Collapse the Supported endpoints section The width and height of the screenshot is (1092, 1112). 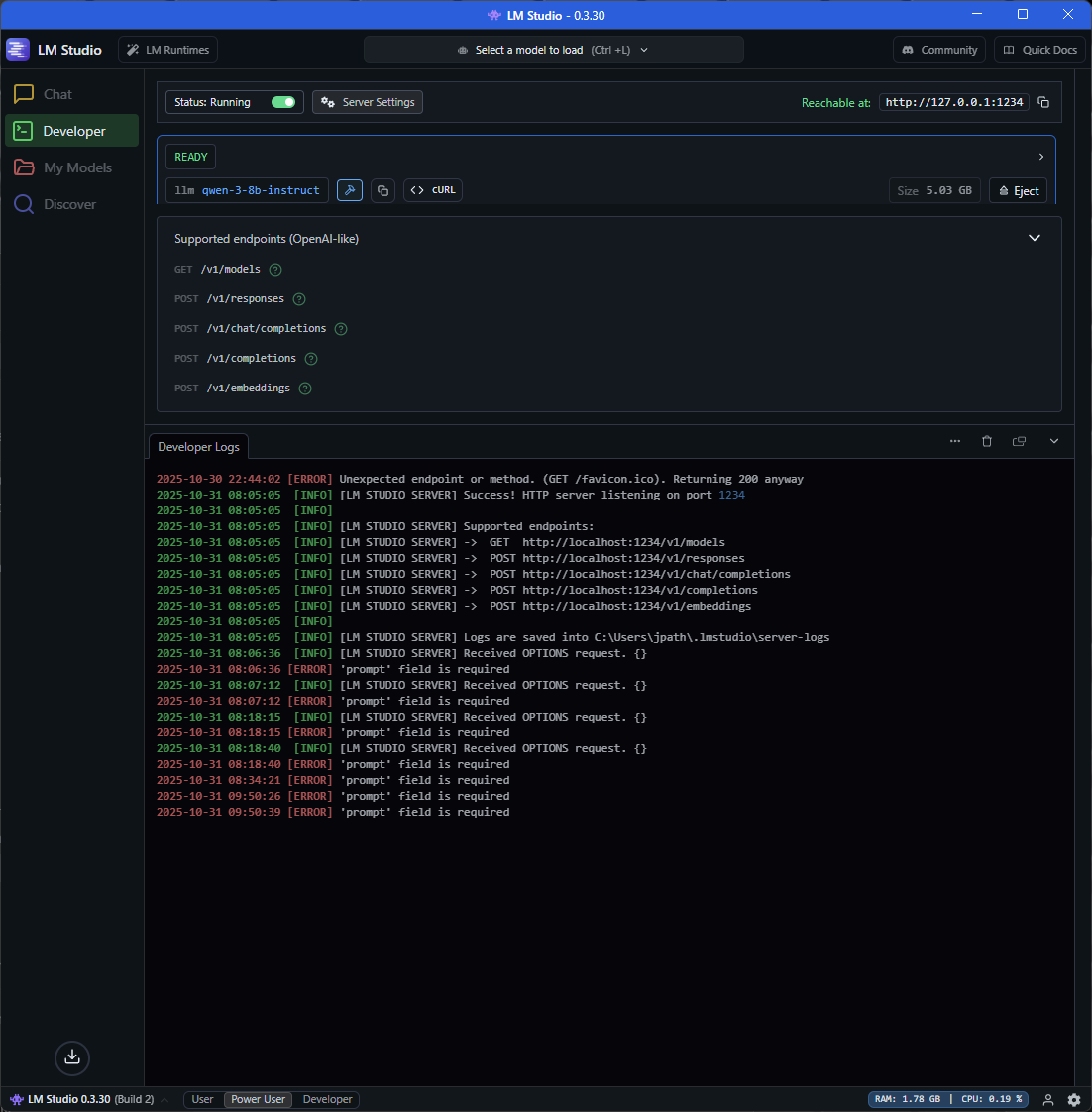click(x=1035, y=238)
